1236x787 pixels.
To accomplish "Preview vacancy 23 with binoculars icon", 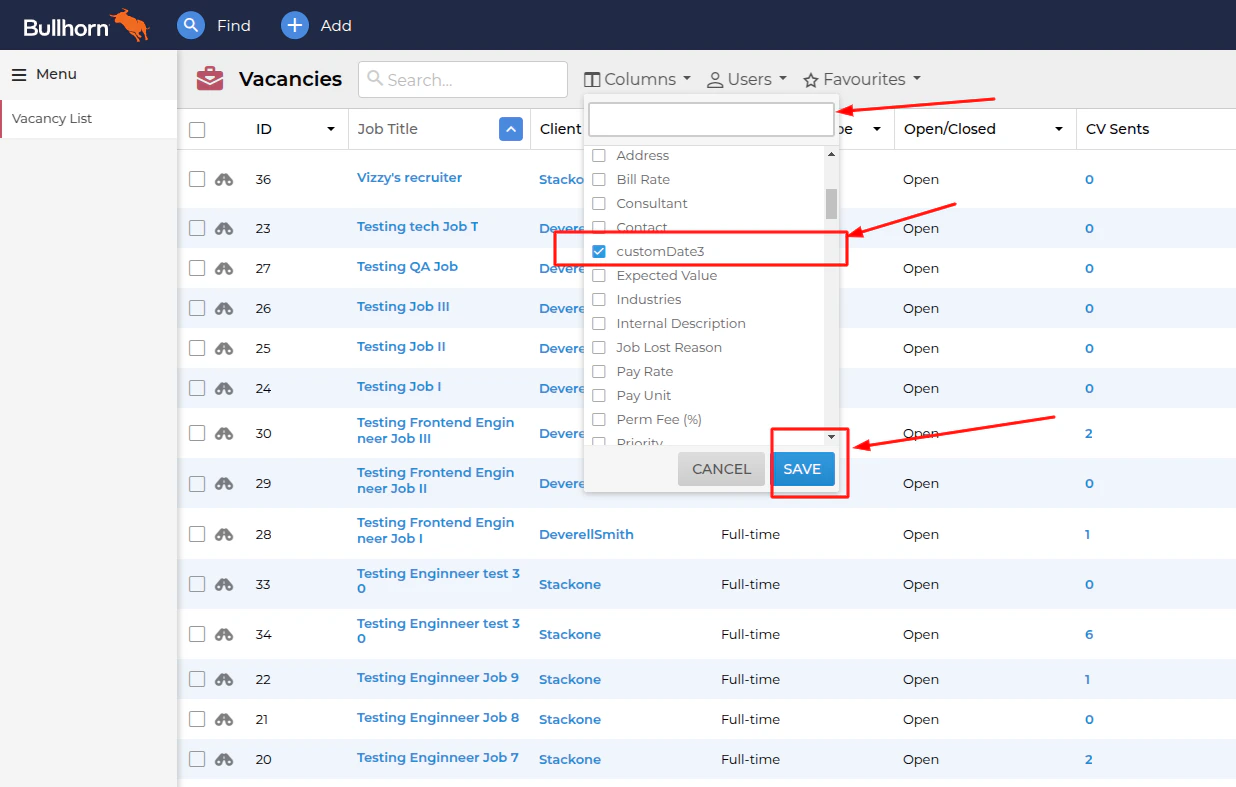I will [x=224, y=228].
